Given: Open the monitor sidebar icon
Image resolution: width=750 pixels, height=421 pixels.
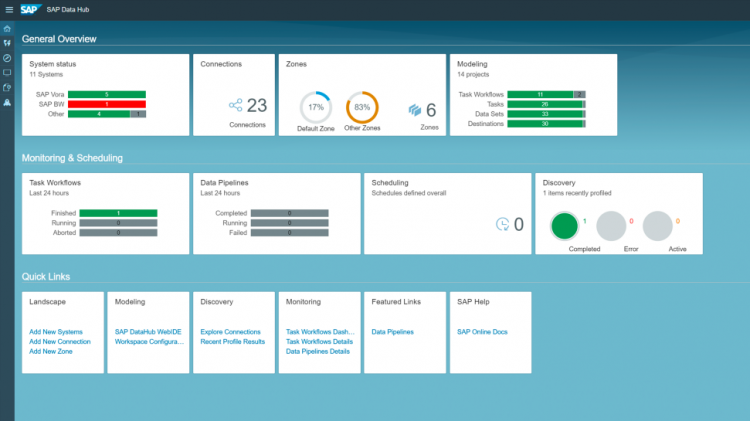Looking at the screenshot, I should [7, 73].
